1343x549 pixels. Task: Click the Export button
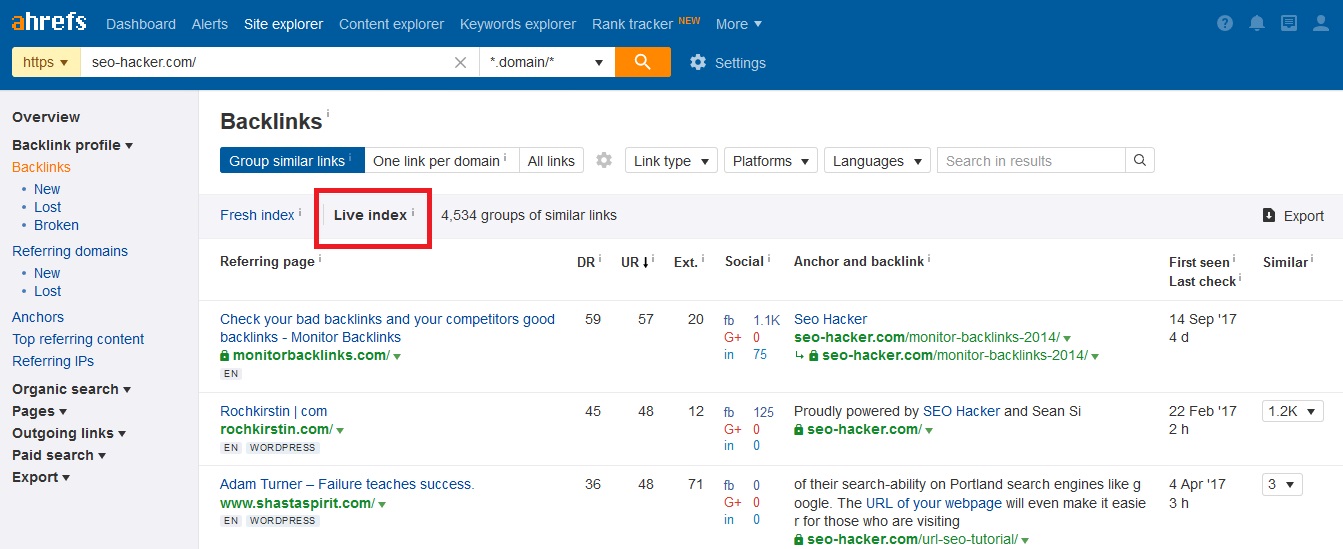pyautogui.click(x=1293, y=216)
